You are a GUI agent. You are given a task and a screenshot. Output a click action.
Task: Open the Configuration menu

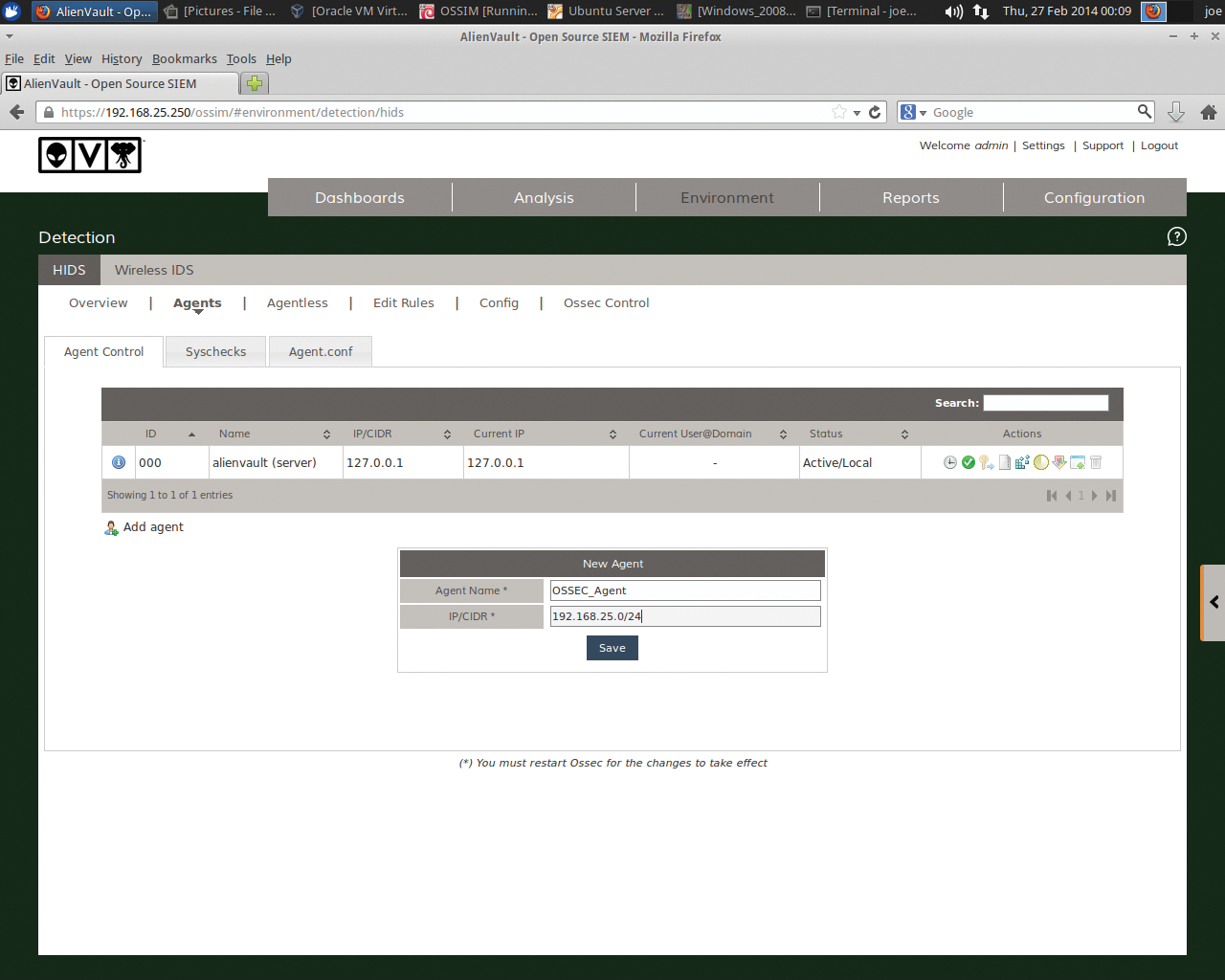click(x=1095, y=197)
